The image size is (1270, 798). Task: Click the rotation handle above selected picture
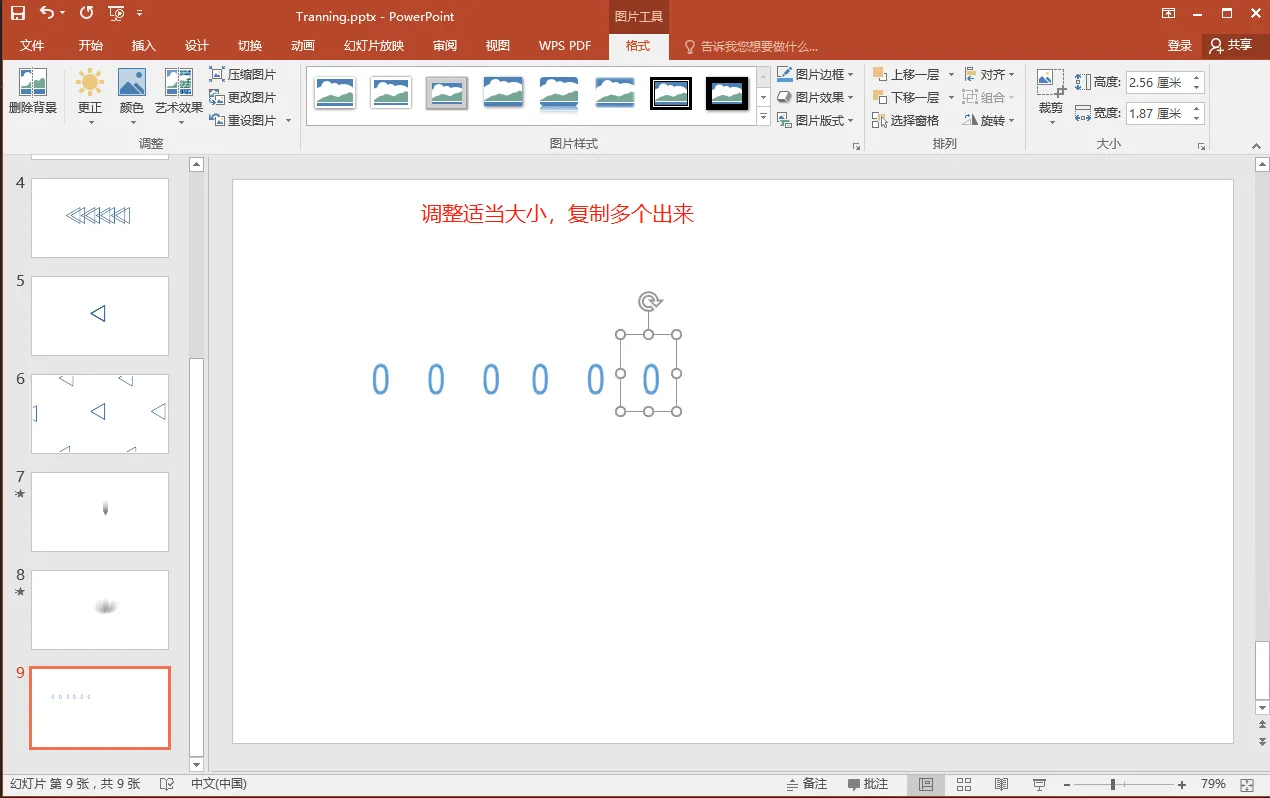click(x=649, y=301)
